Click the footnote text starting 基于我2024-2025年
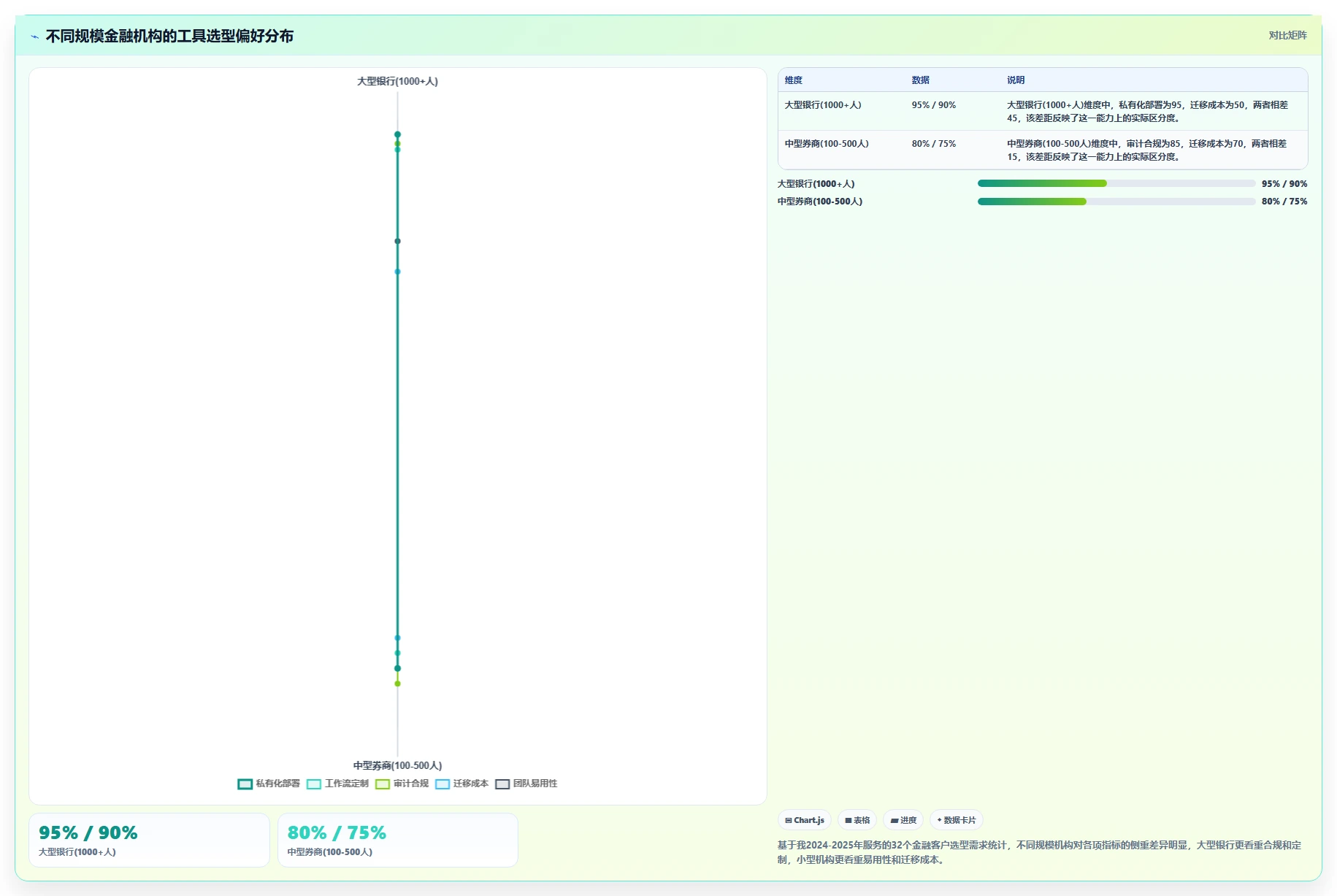Viewport: 1337px width, 896px height. 1039,852
